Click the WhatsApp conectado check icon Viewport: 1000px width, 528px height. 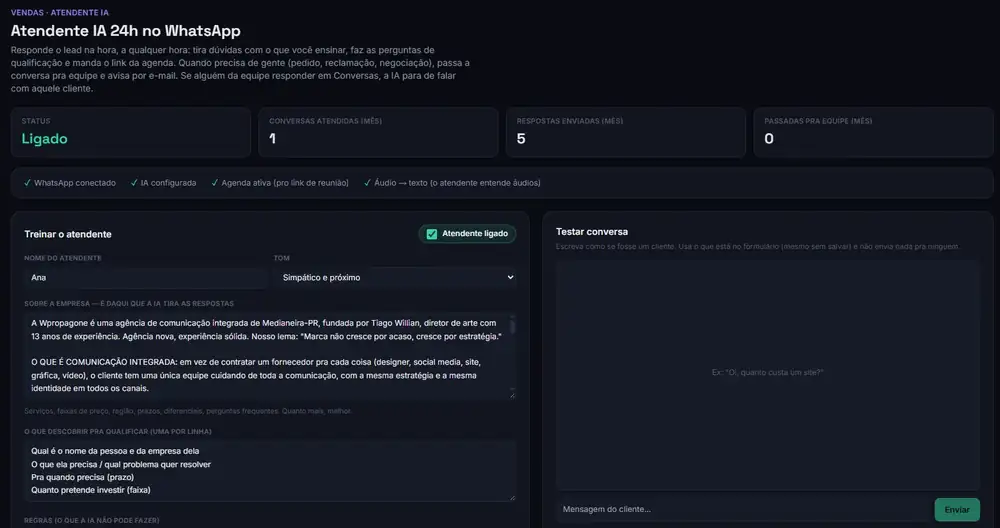pos(27,183)
